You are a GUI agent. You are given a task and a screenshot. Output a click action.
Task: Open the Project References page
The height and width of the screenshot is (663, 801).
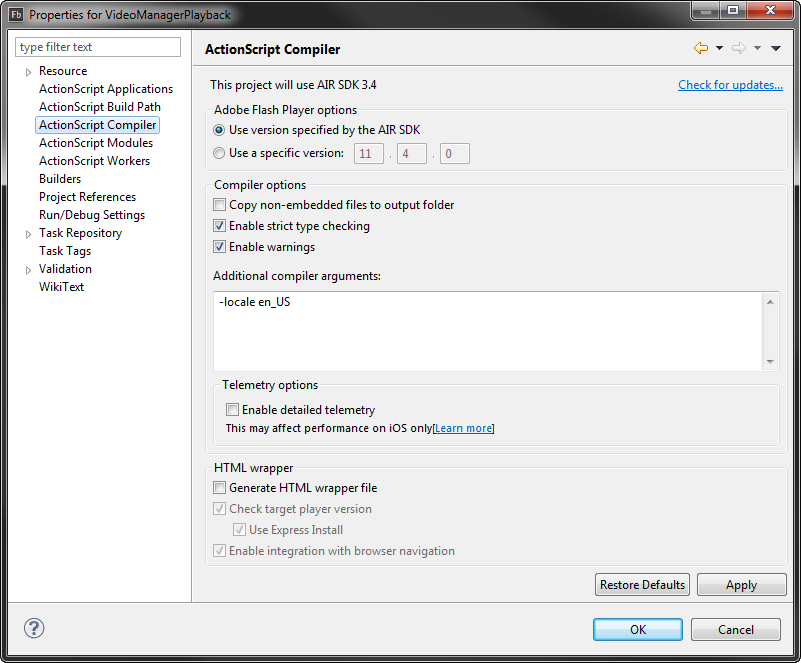[88, 197]
